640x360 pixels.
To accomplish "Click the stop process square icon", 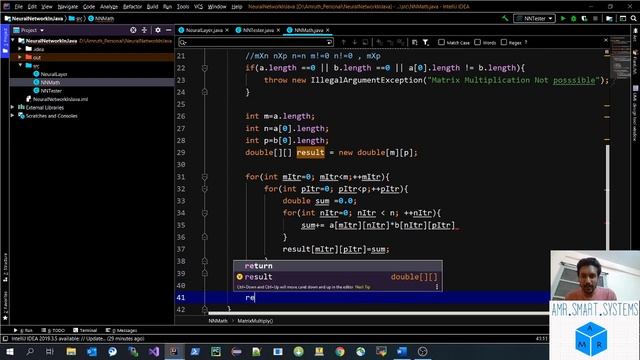I will click(595, 18).
